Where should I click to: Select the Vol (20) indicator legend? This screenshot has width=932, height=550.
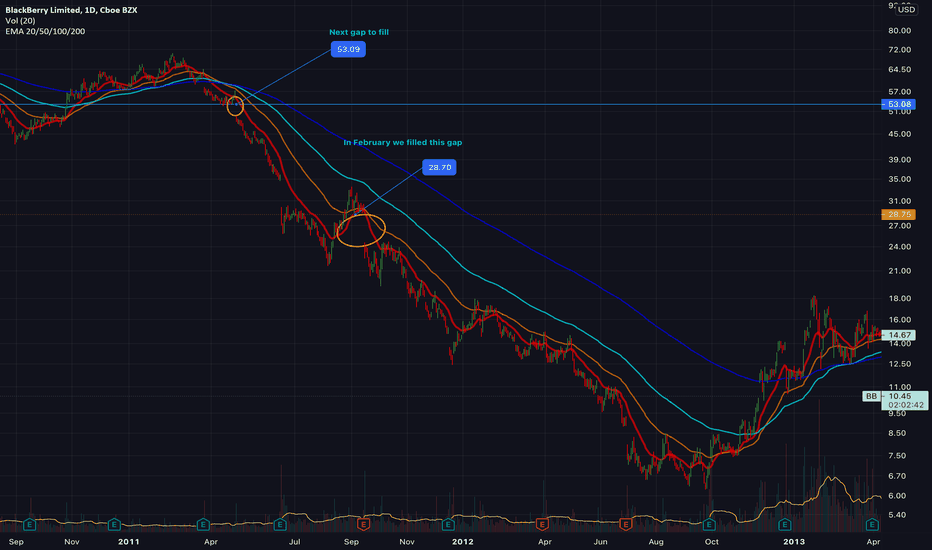(x=20, y=21)
